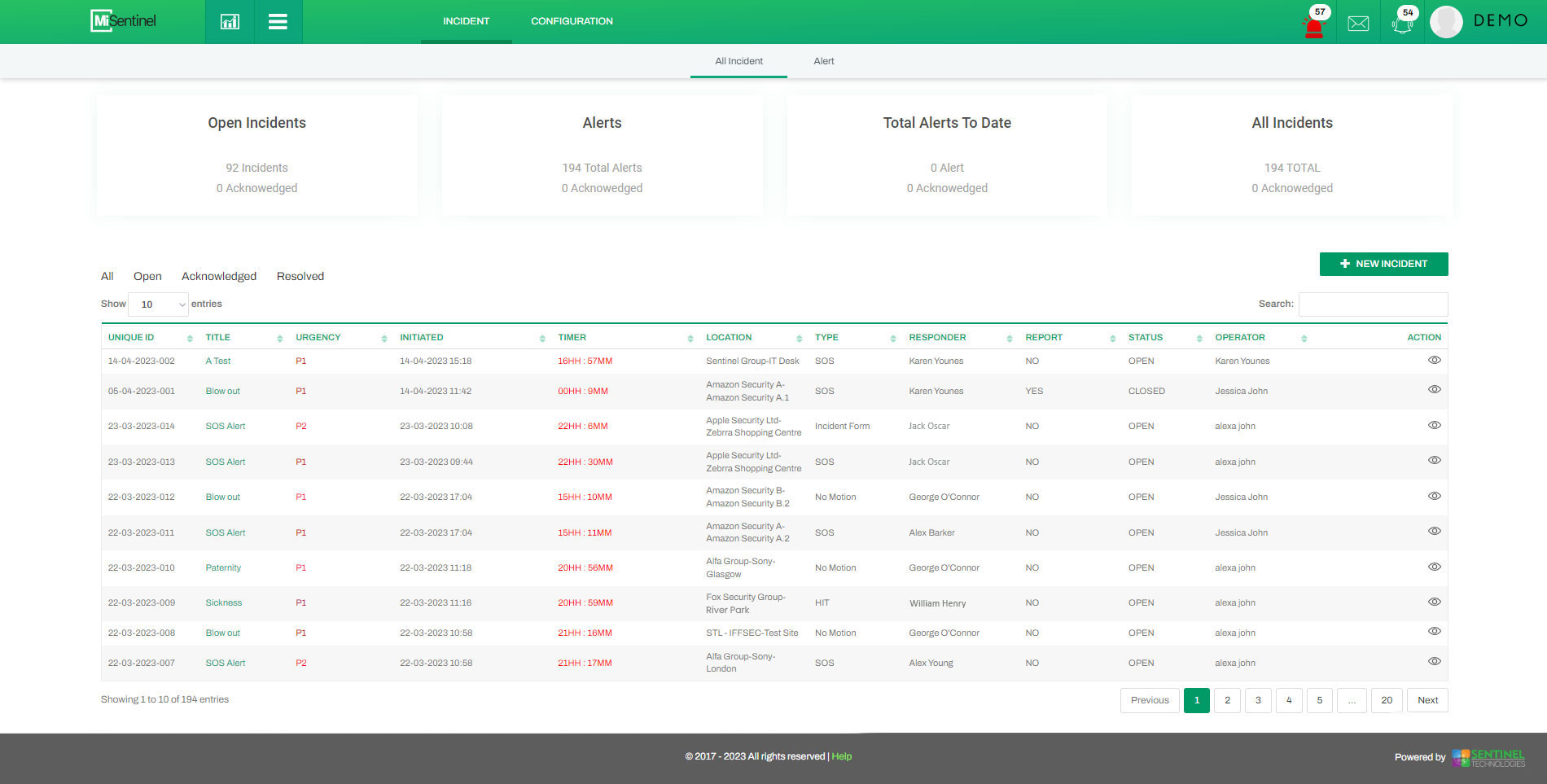The image size is (1547, 784).
Task: View incident 14-04-2023-002 via eye icon
Action: [x=1434, y=360]
